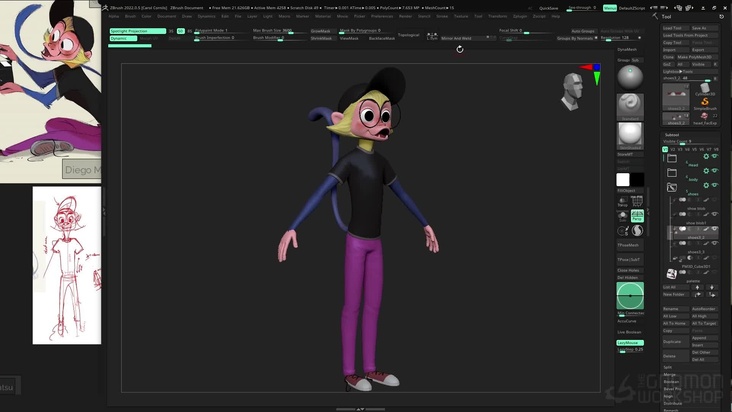Open the SkinShade4 material sphere picker
Screen dimensions: 732x412
tap(630, 136)
